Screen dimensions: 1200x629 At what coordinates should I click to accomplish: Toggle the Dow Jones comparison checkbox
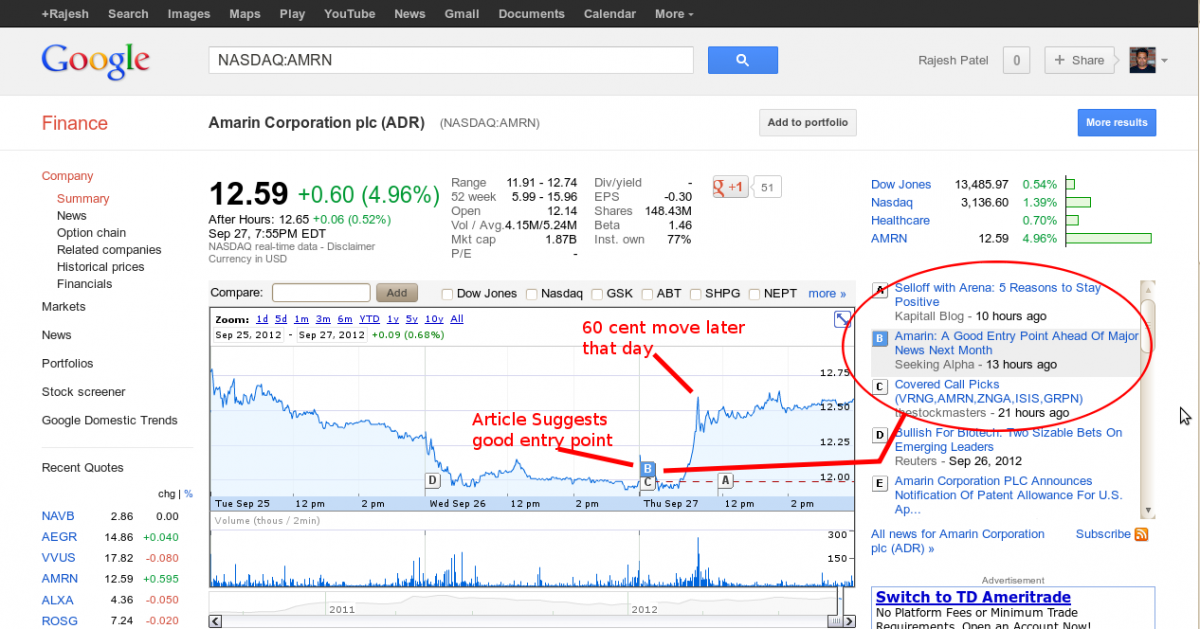(448, 294)
